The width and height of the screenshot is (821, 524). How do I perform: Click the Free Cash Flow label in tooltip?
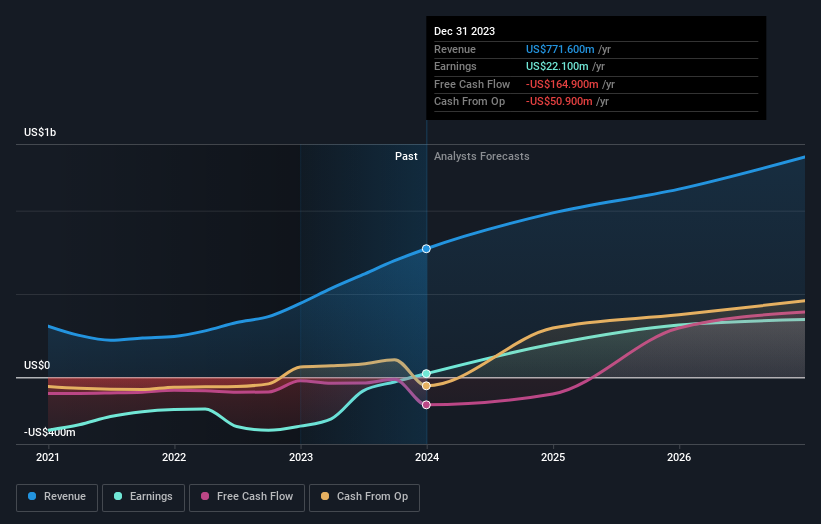(472, 84)
